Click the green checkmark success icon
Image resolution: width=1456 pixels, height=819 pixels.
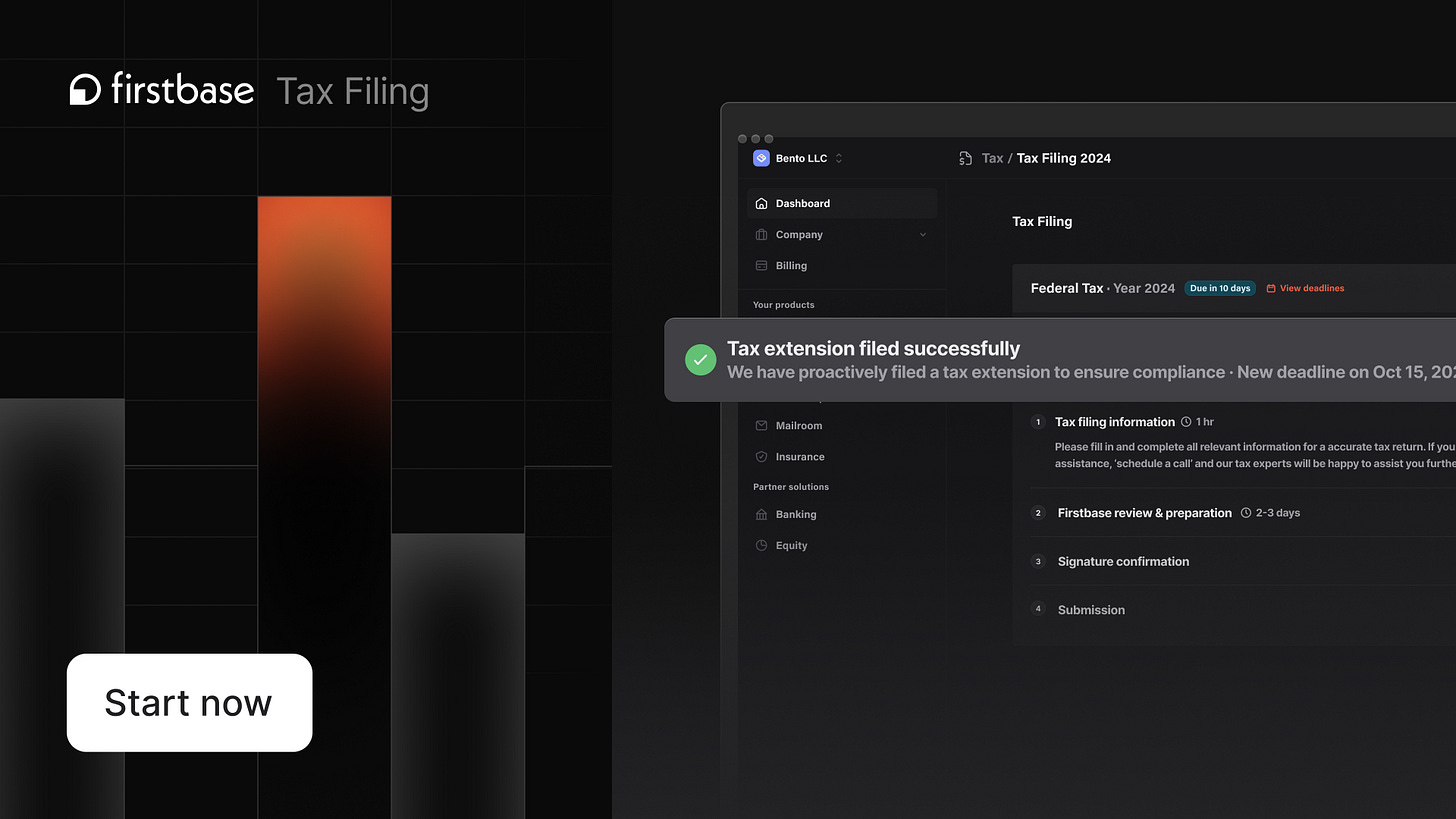(x=700, y=360)
